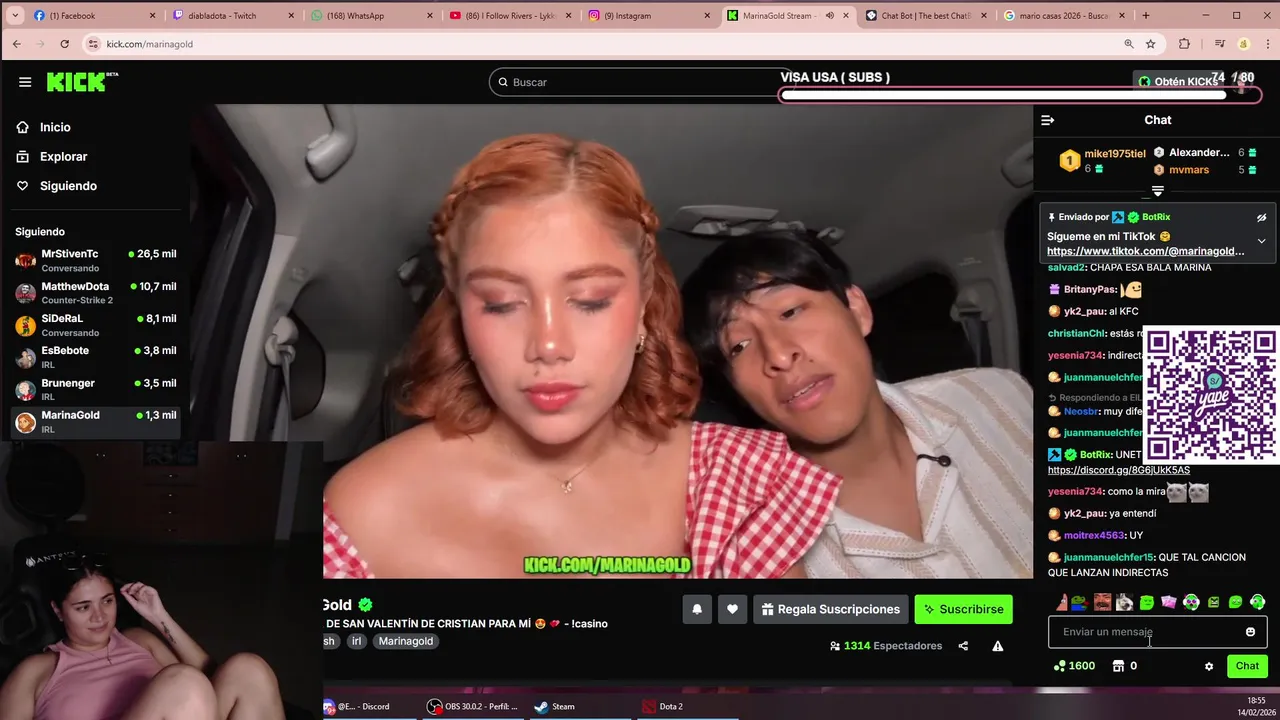Click mike1975tiel in the gift leaderboard
1280x720 pixels.
1114,153
